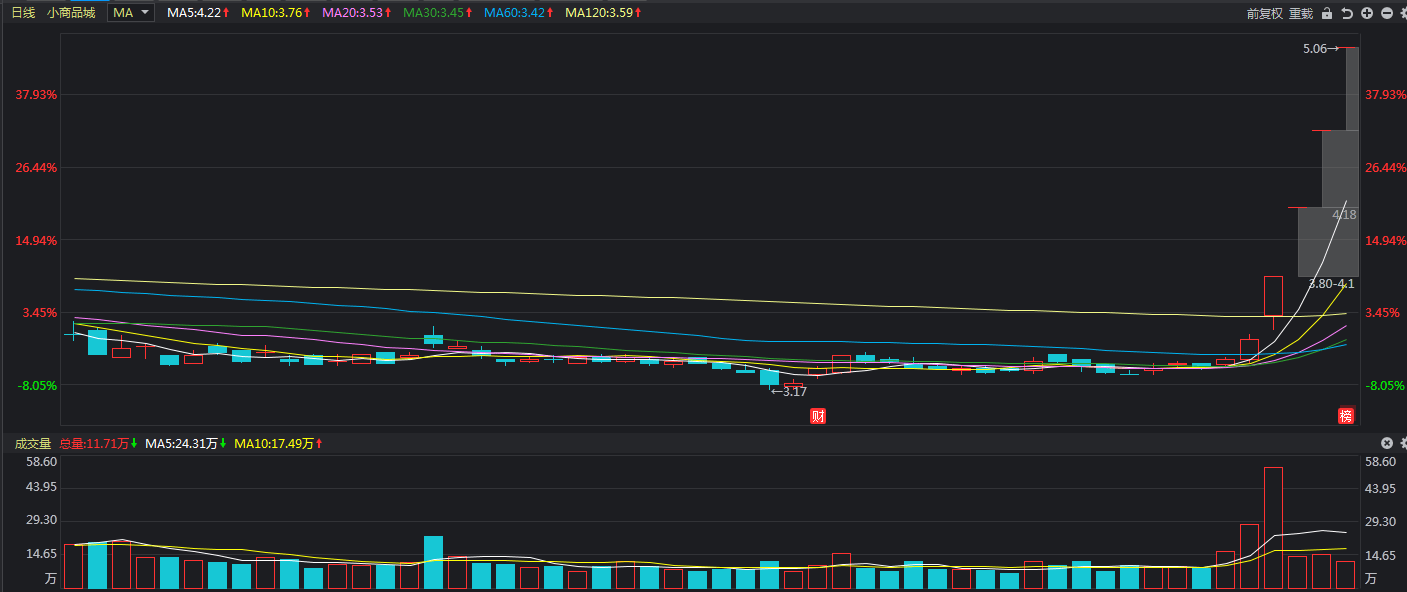Click the 小商品城 stock name

[72, 13]
